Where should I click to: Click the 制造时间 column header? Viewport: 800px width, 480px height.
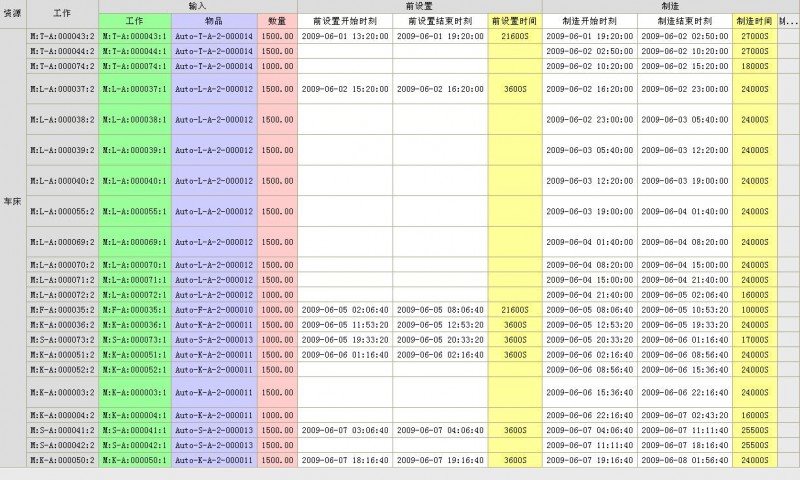tap(755, 21)
